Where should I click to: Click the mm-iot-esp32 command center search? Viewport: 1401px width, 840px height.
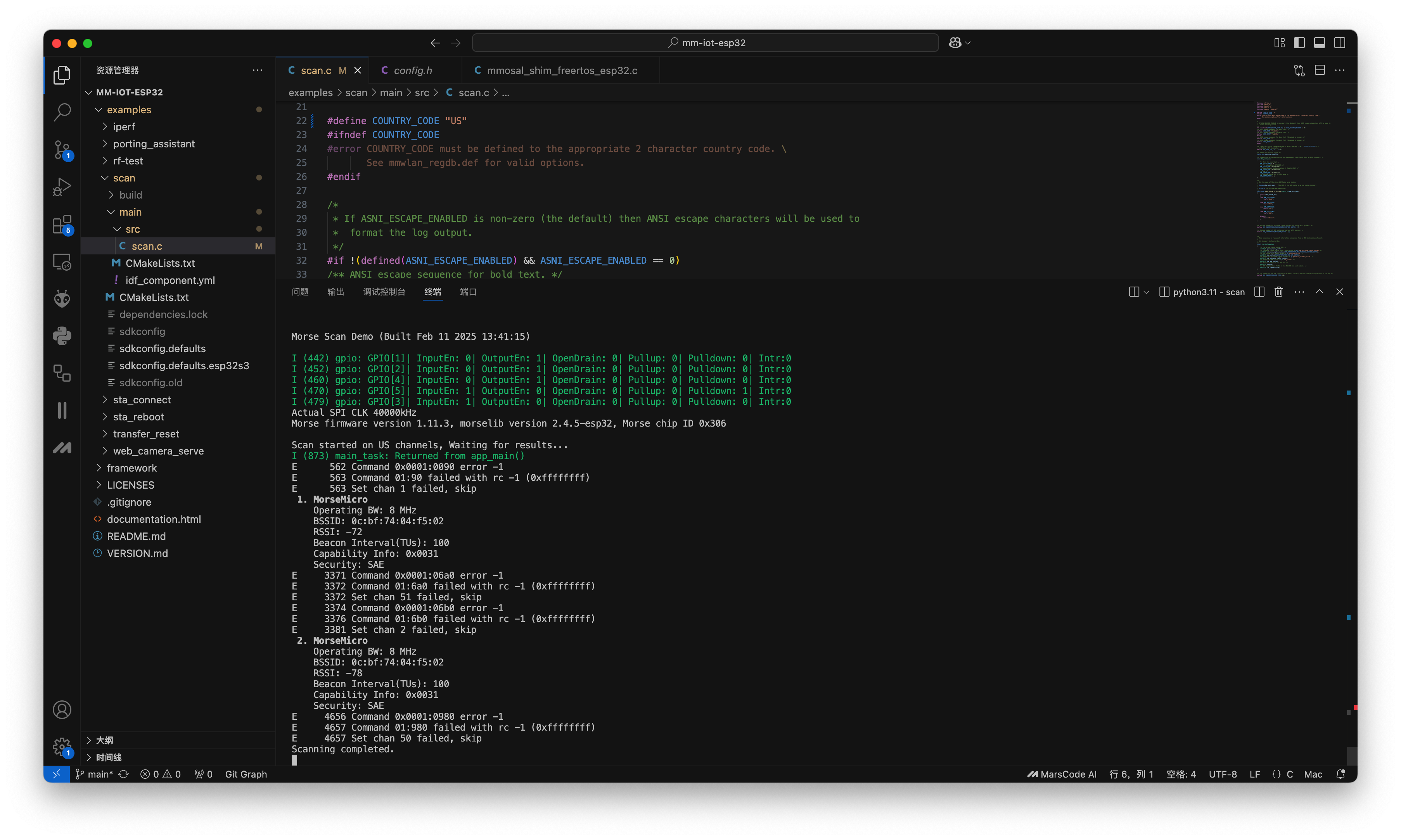tap(705, 43)
